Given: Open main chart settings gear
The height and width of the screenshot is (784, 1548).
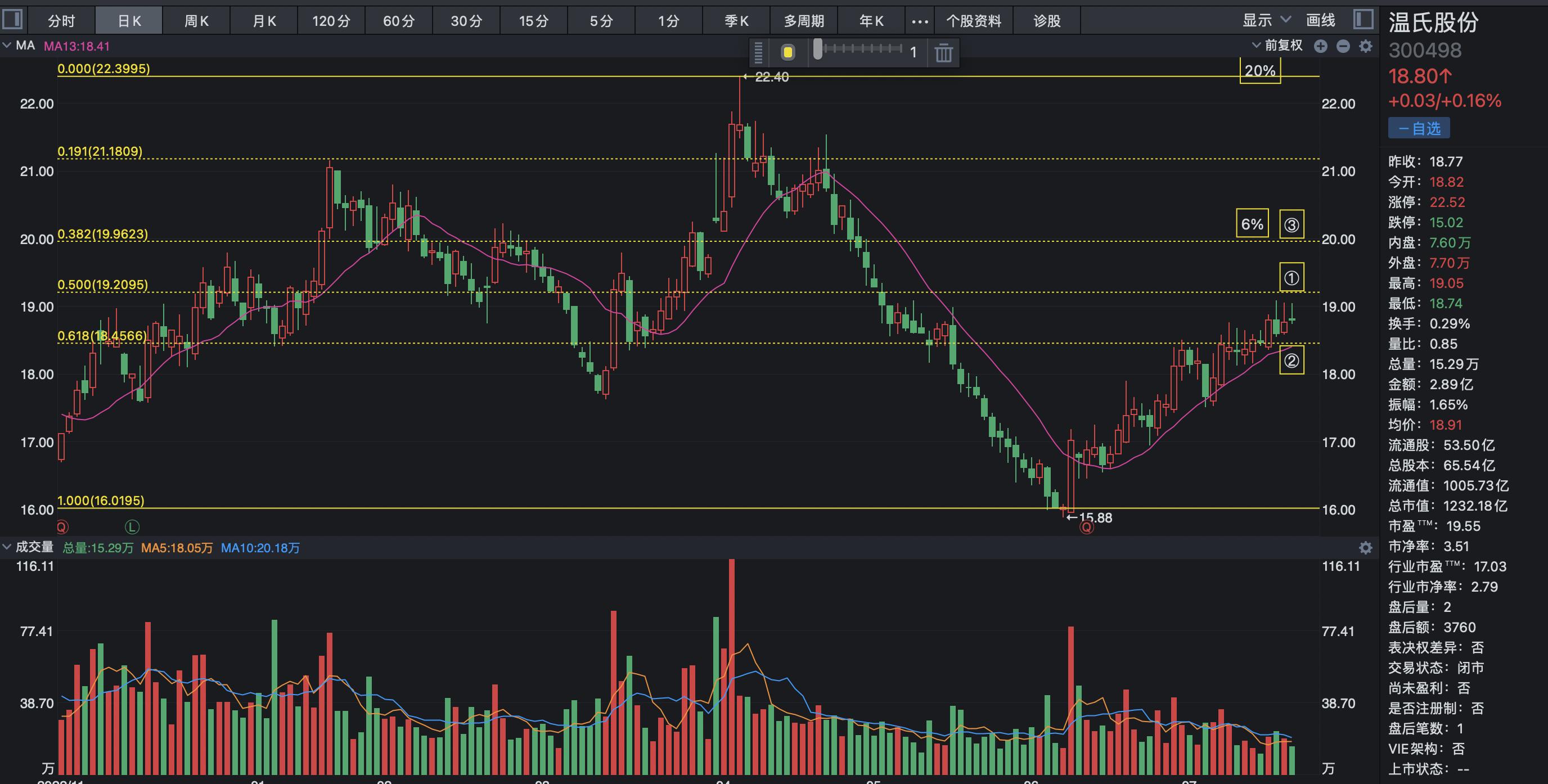Looking at the screenshot, I should (x=1365, y=46).
